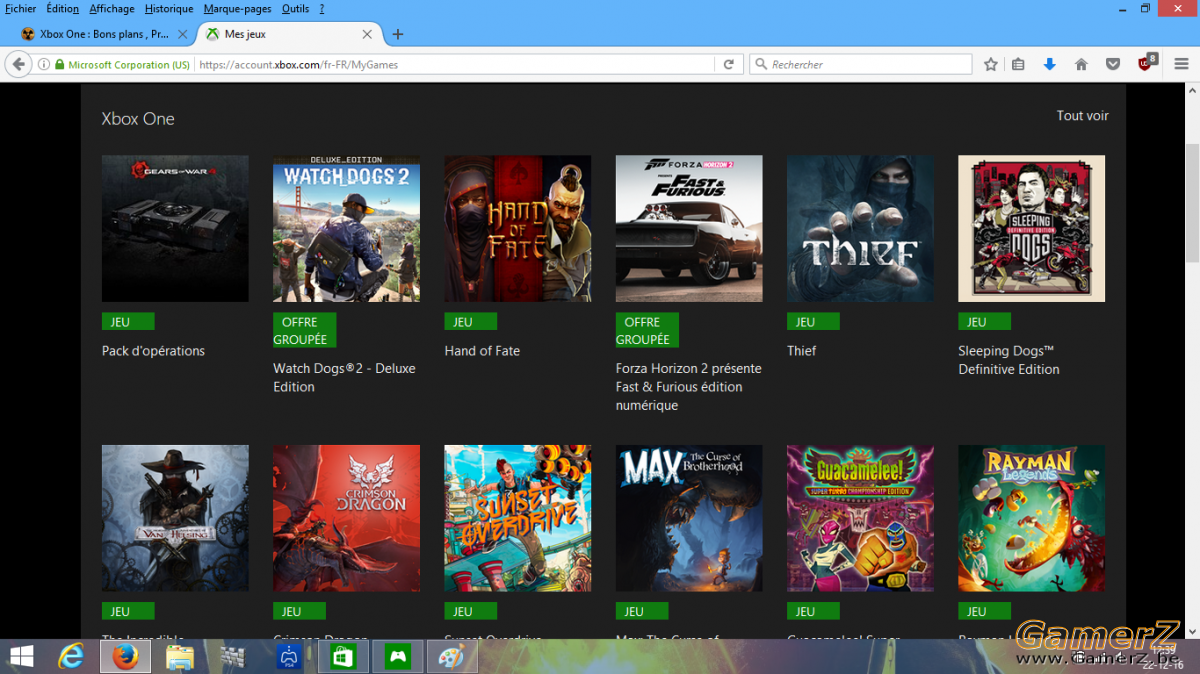Viewport: 1200px width, 674px height.
Task: Open the Xbox app in taskbar
Action: coord(398,657)
